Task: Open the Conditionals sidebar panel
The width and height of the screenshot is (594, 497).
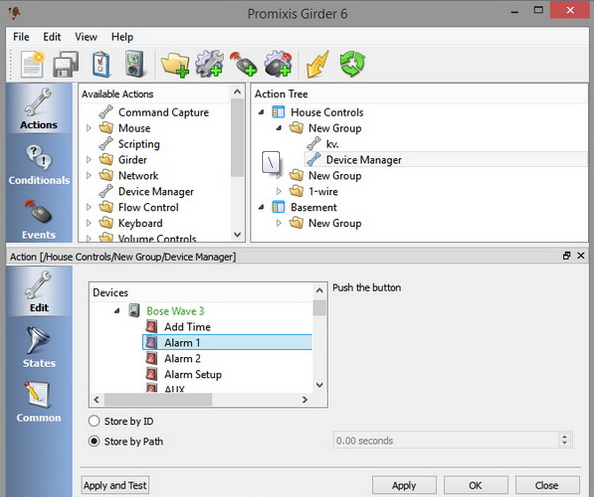Action: [x=39, y=165]
